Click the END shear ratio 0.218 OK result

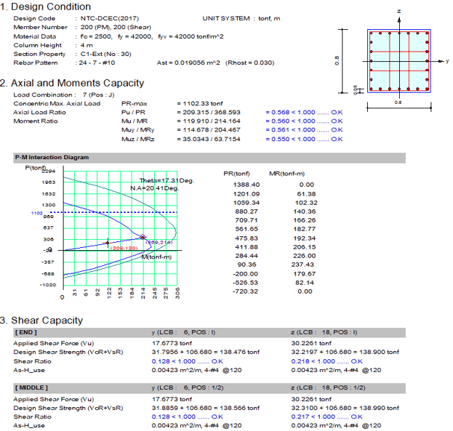click(327, 361)
